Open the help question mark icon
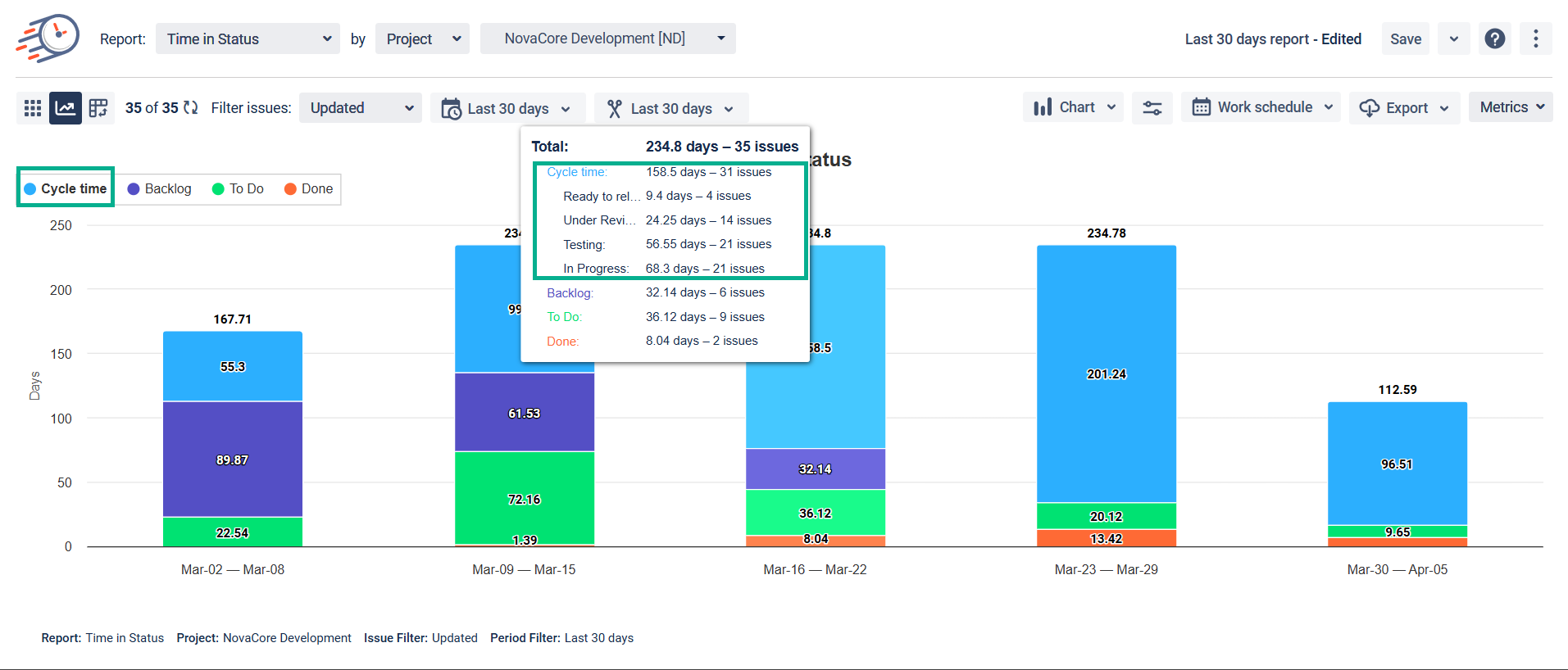This screenshot has height=670, width=1568. coord(1494,38)
